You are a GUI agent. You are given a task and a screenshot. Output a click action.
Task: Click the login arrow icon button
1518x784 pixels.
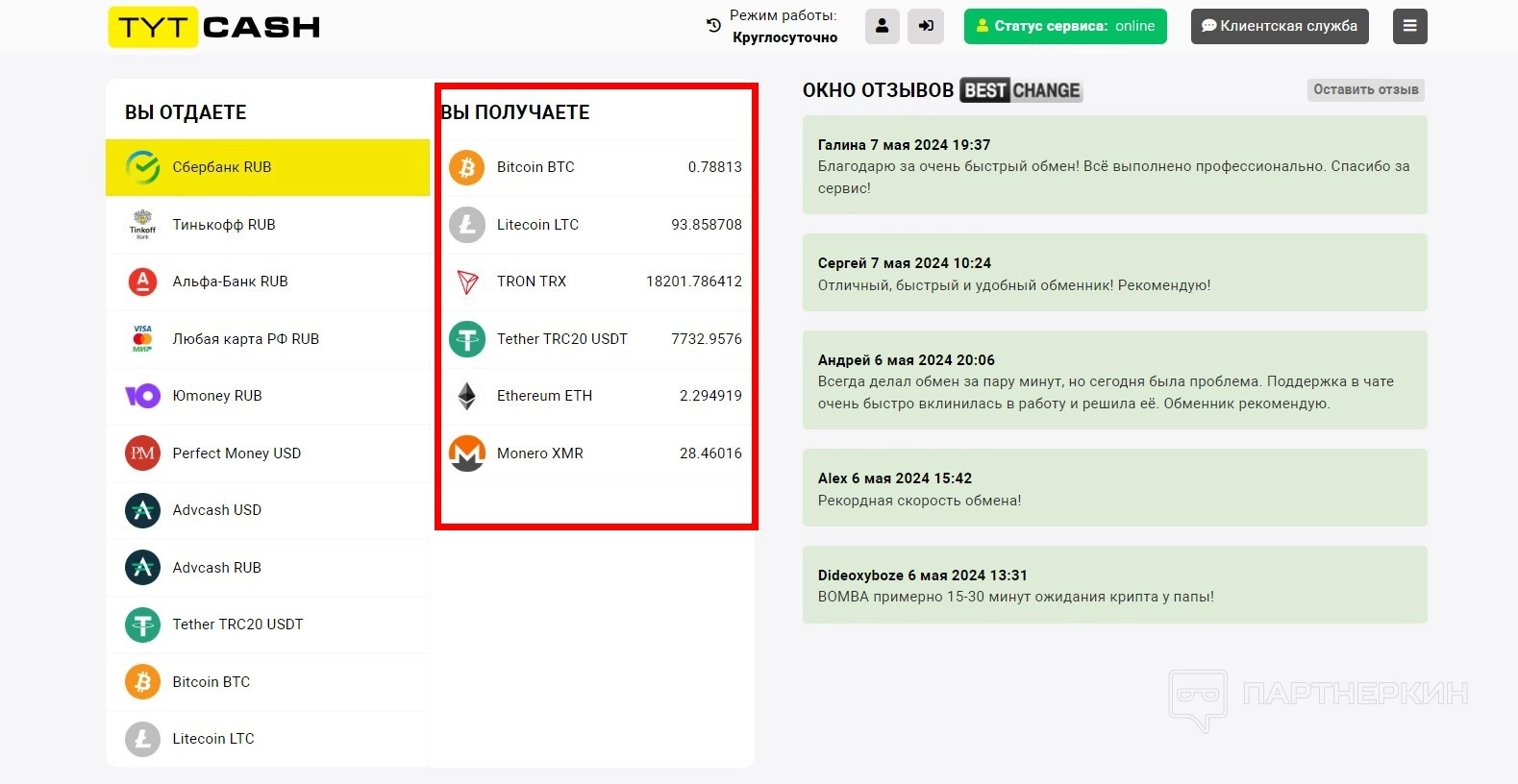point(926,26)
